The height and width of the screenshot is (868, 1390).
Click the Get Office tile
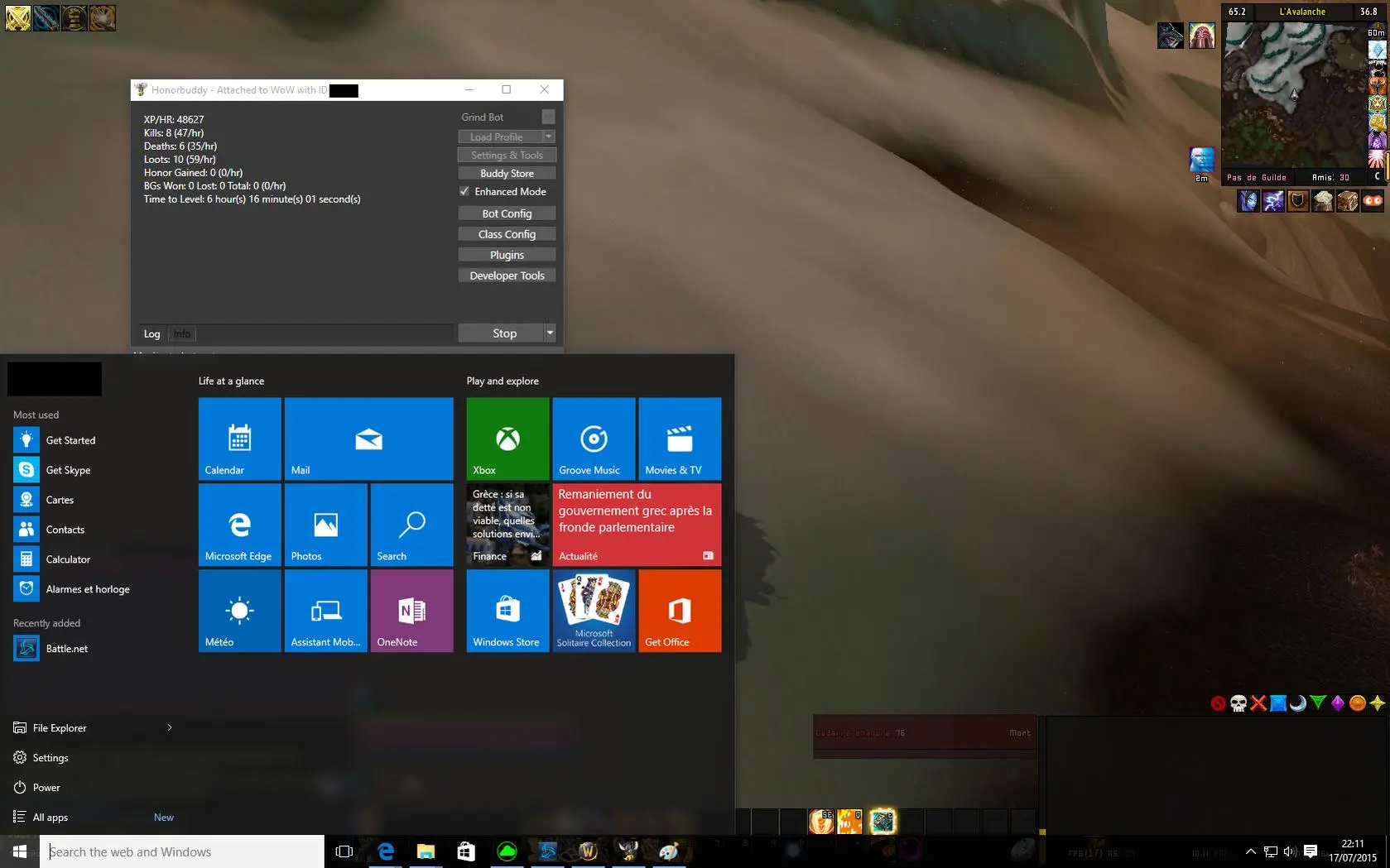(680, 611)
